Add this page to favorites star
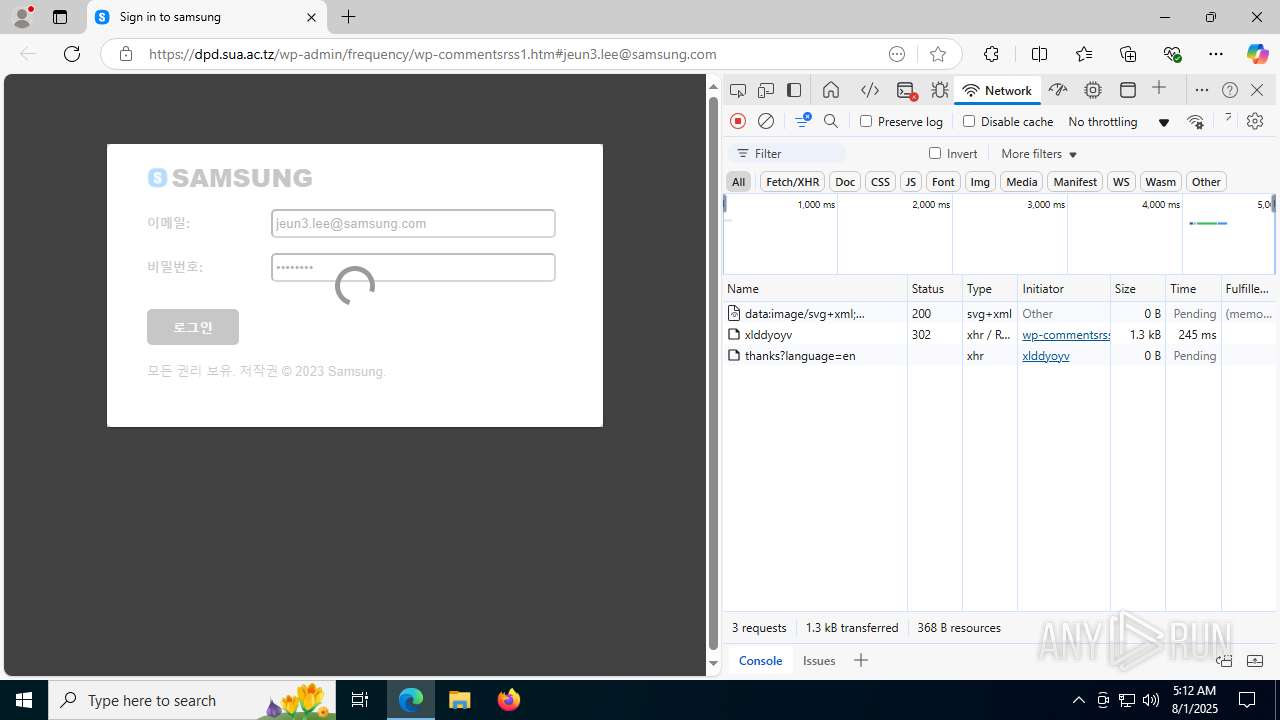The image size is (1280, 720). 937,54
